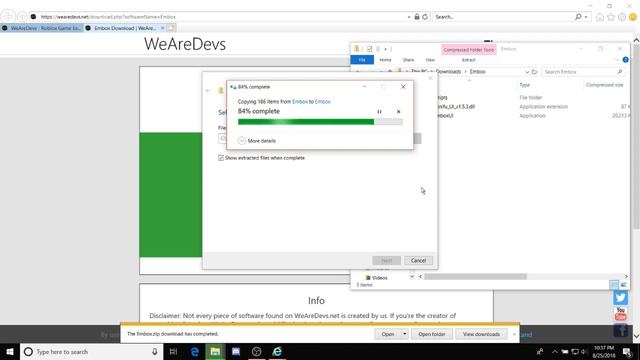Open the browser home icon

(x=600, y=17)
